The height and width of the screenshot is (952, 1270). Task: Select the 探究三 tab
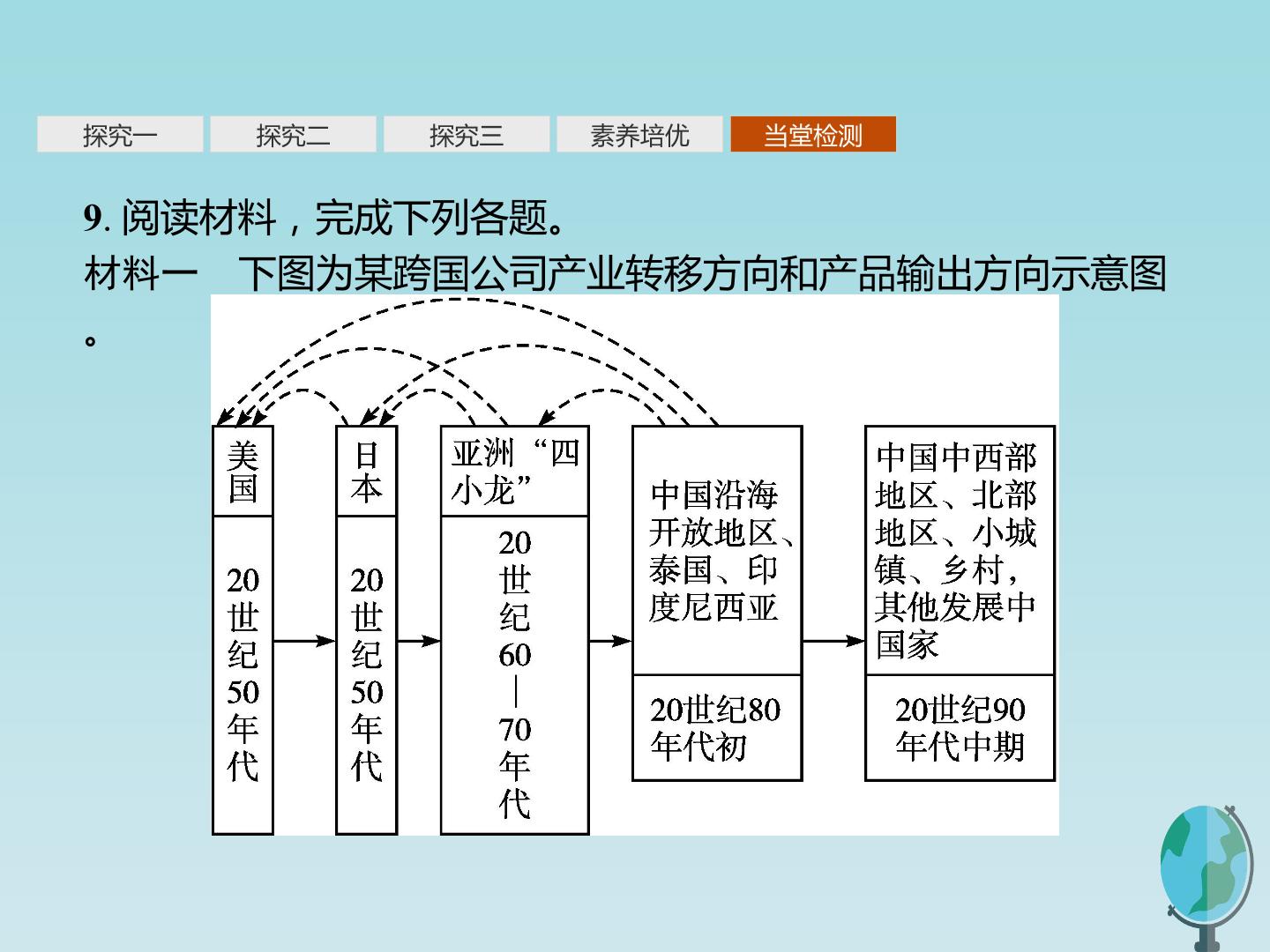click(467, 135)
